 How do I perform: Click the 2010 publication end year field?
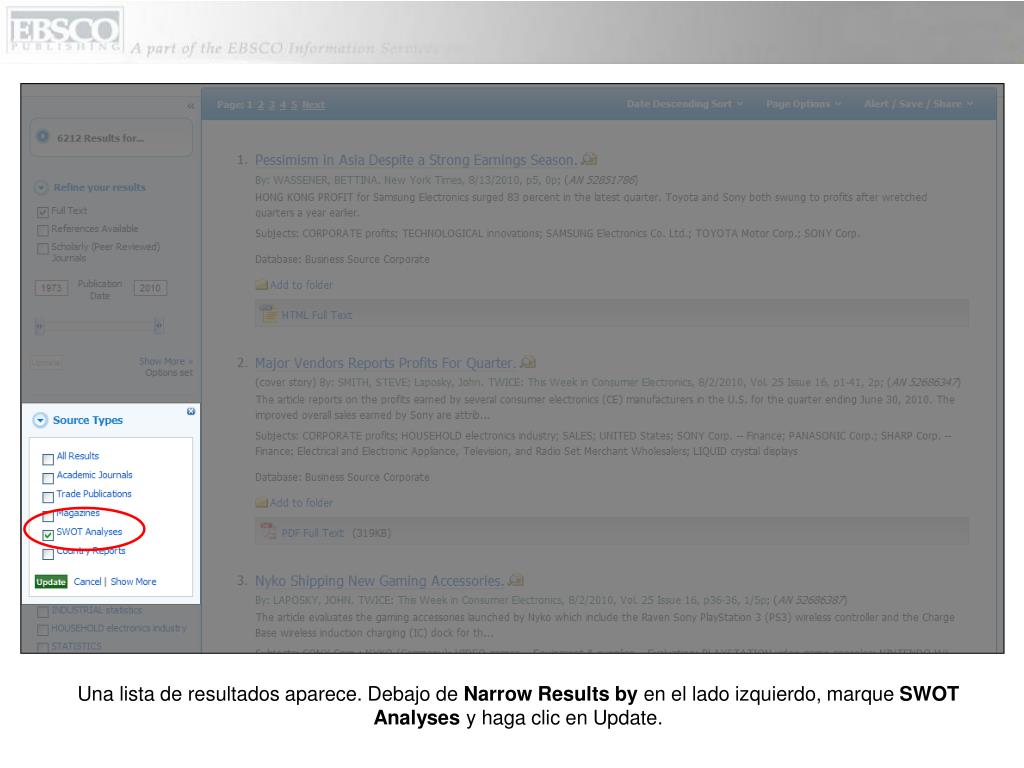[150, 288]
